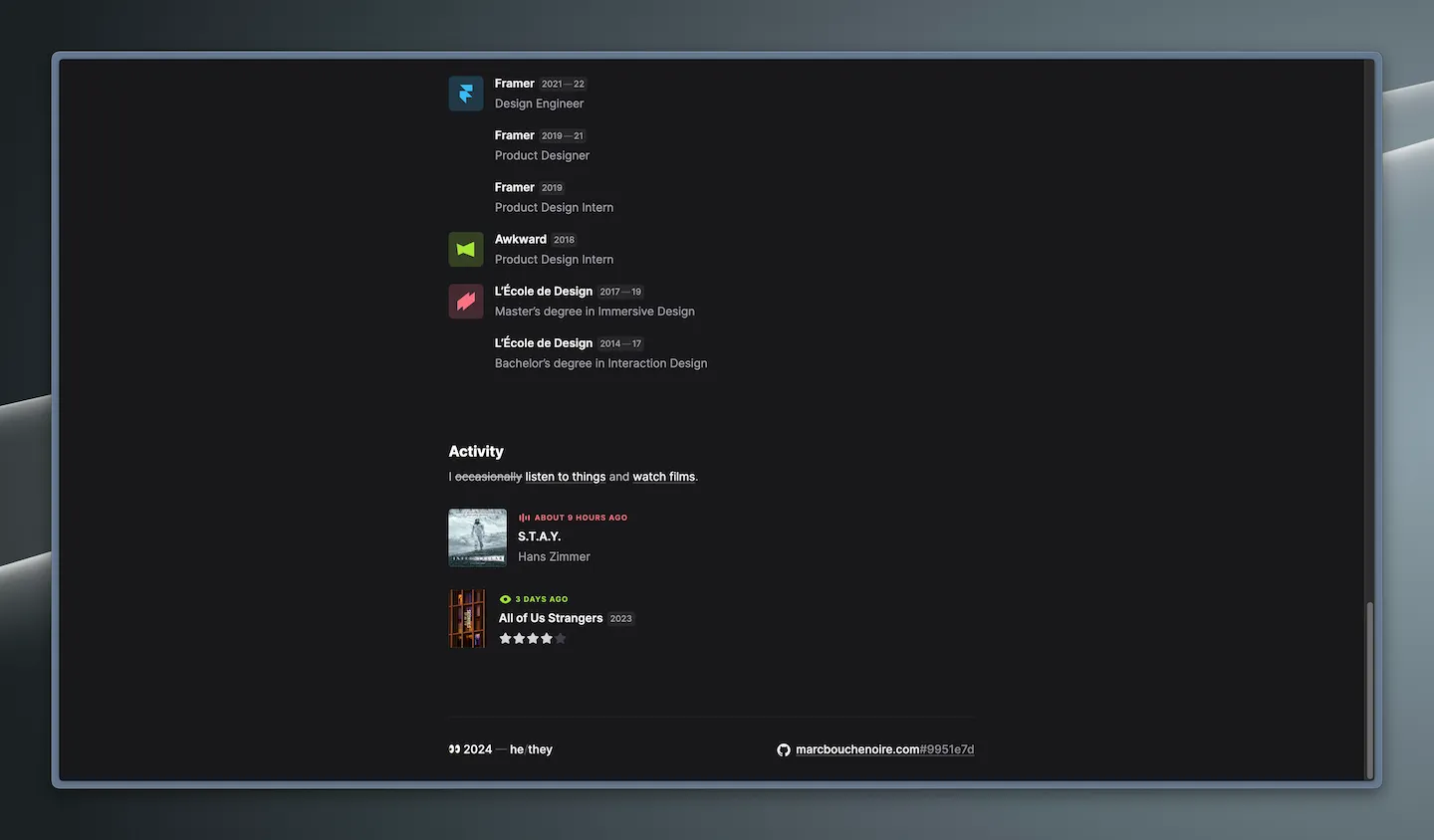Click the Framer Design Engineer entry title

514,84
